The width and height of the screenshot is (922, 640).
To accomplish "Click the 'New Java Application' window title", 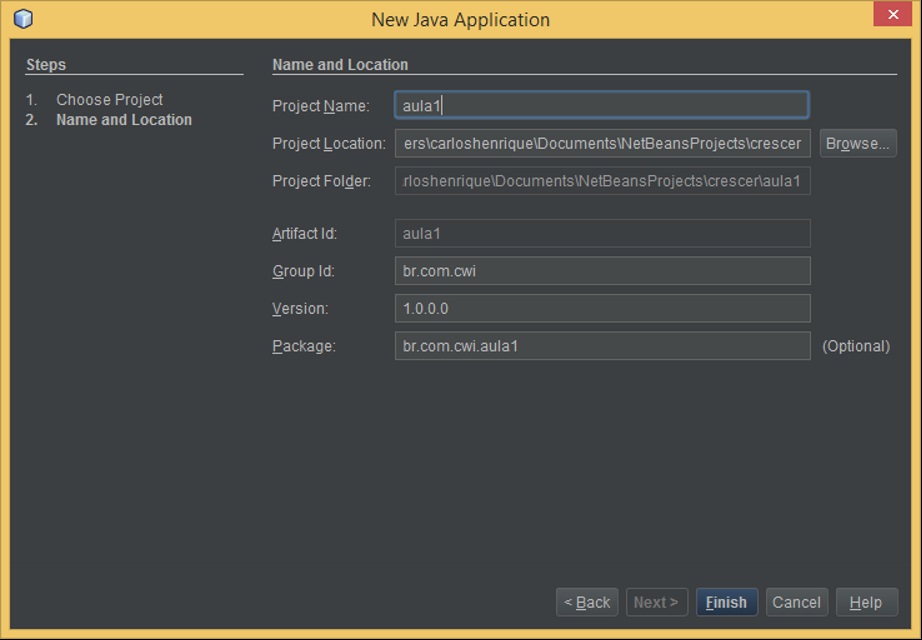I will coord(460,19).
